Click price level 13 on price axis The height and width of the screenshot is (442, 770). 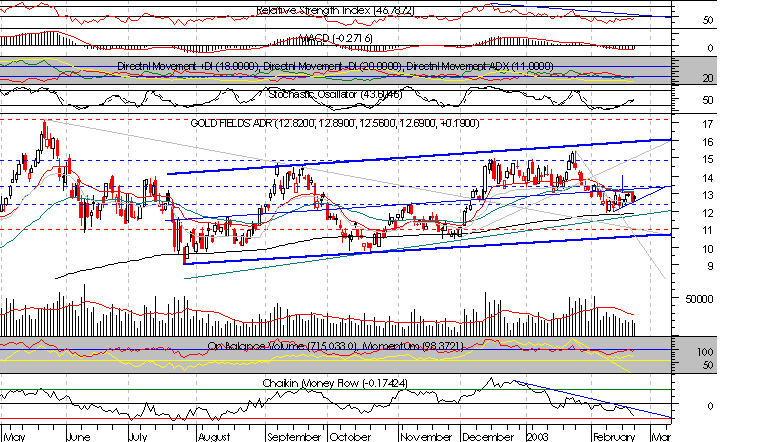[707, 195]
